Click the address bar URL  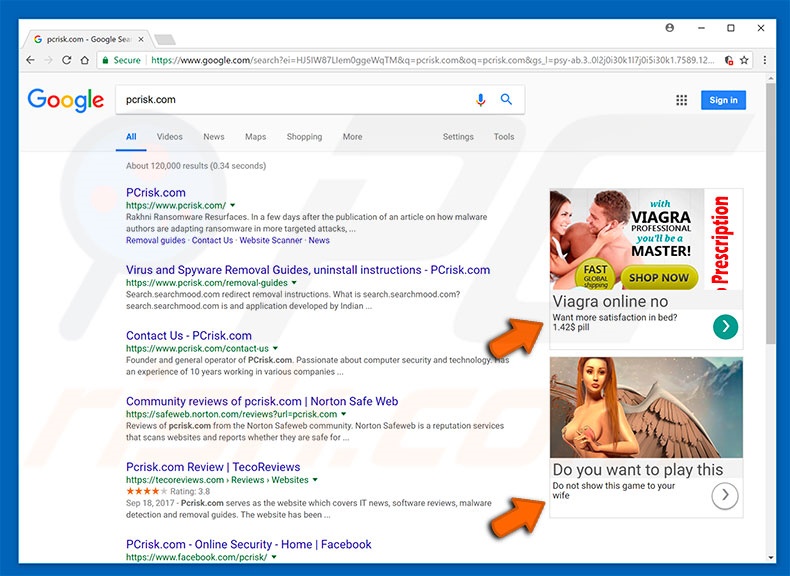coord(432,60)
